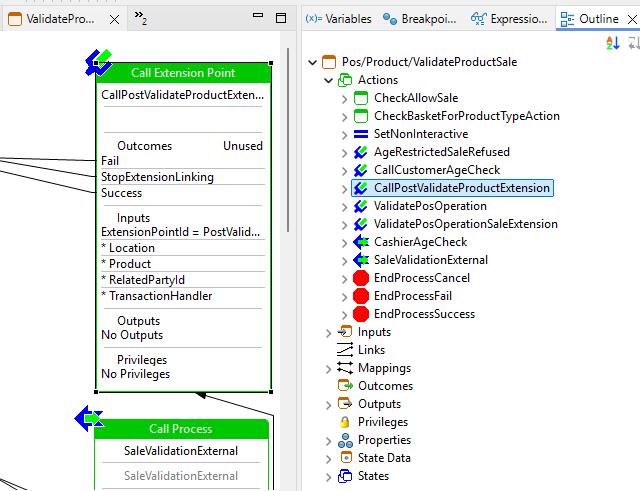Close the ValidatePro editor tab
The width and height of the screenshot is (640, 491).
pyautogui.click(x=115, y=19)
